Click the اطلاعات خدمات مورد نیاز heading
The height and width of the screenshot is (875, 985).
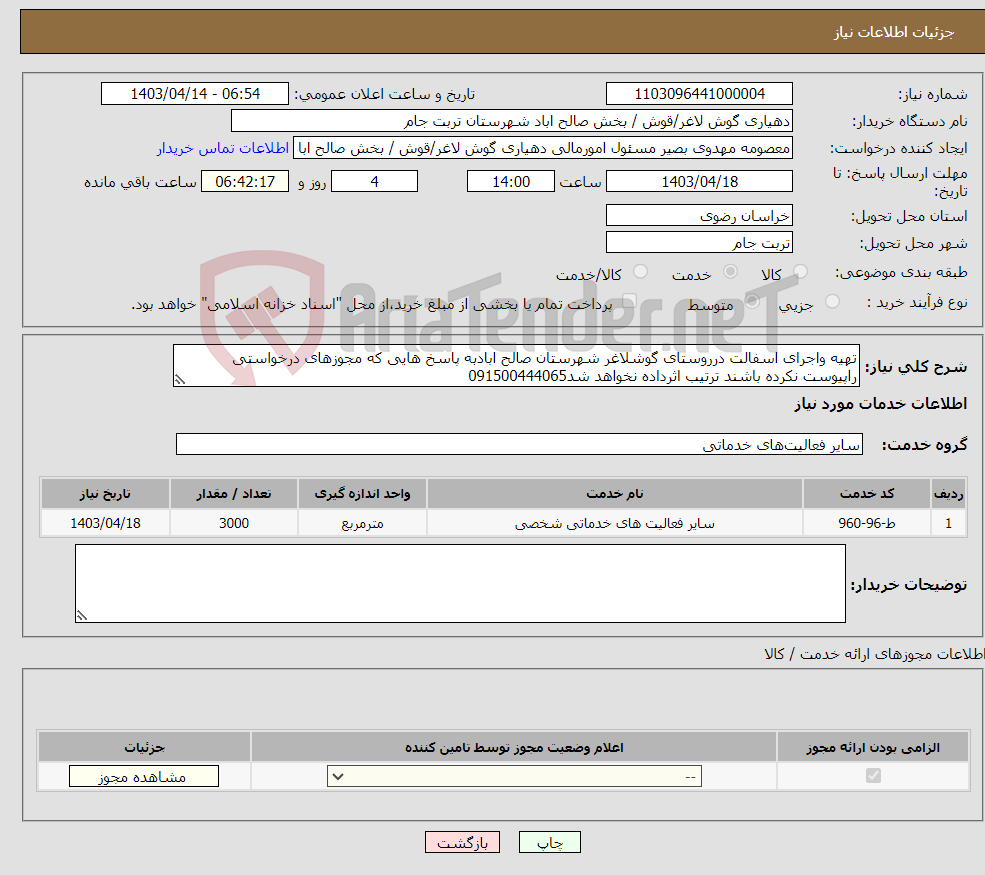point(880,404)
